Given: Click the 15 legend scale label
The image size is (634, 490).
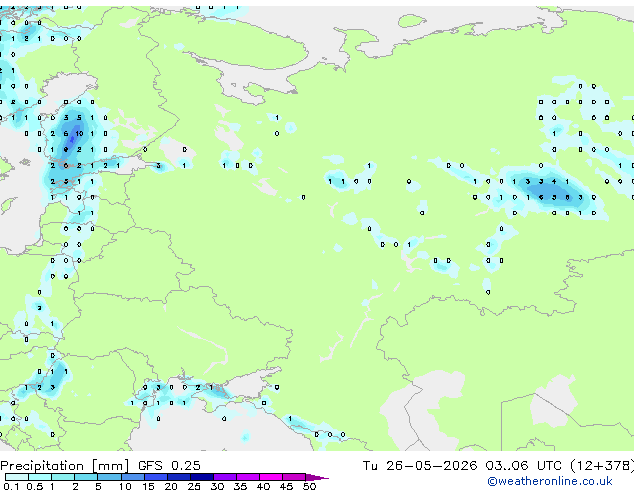Looking at the screenshot, I should click(x=148, y=486).
